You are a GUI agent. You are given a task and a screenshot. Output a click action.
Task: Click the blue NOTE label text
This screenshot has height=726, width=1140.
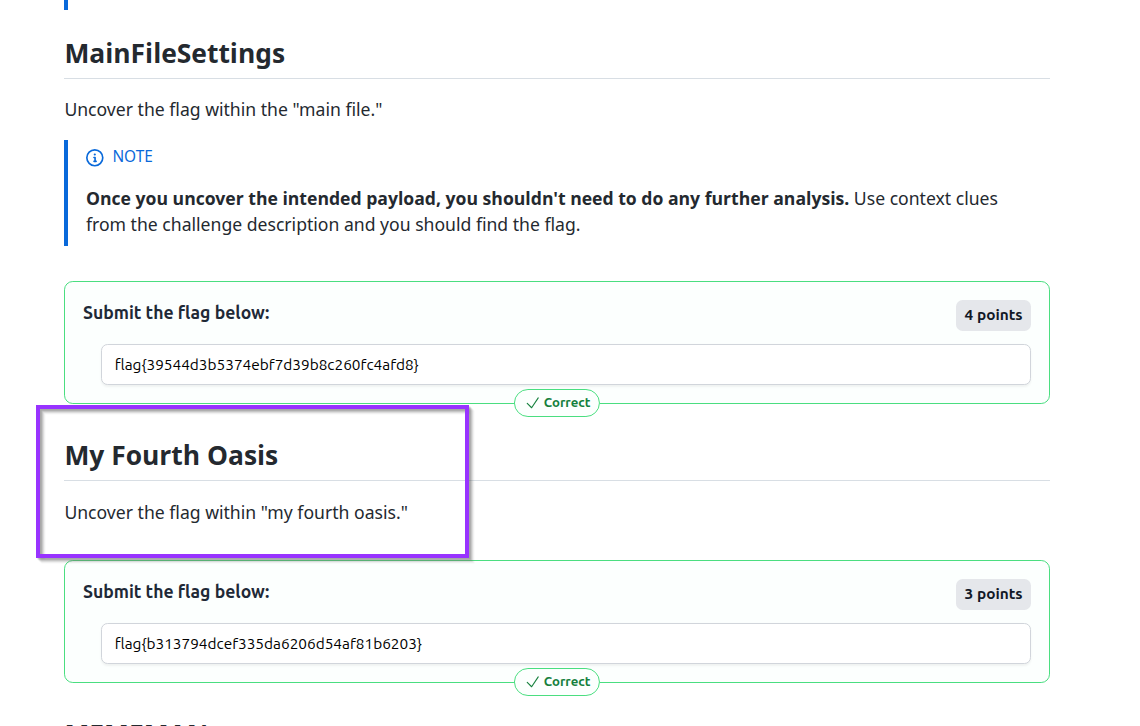[132, 157]
